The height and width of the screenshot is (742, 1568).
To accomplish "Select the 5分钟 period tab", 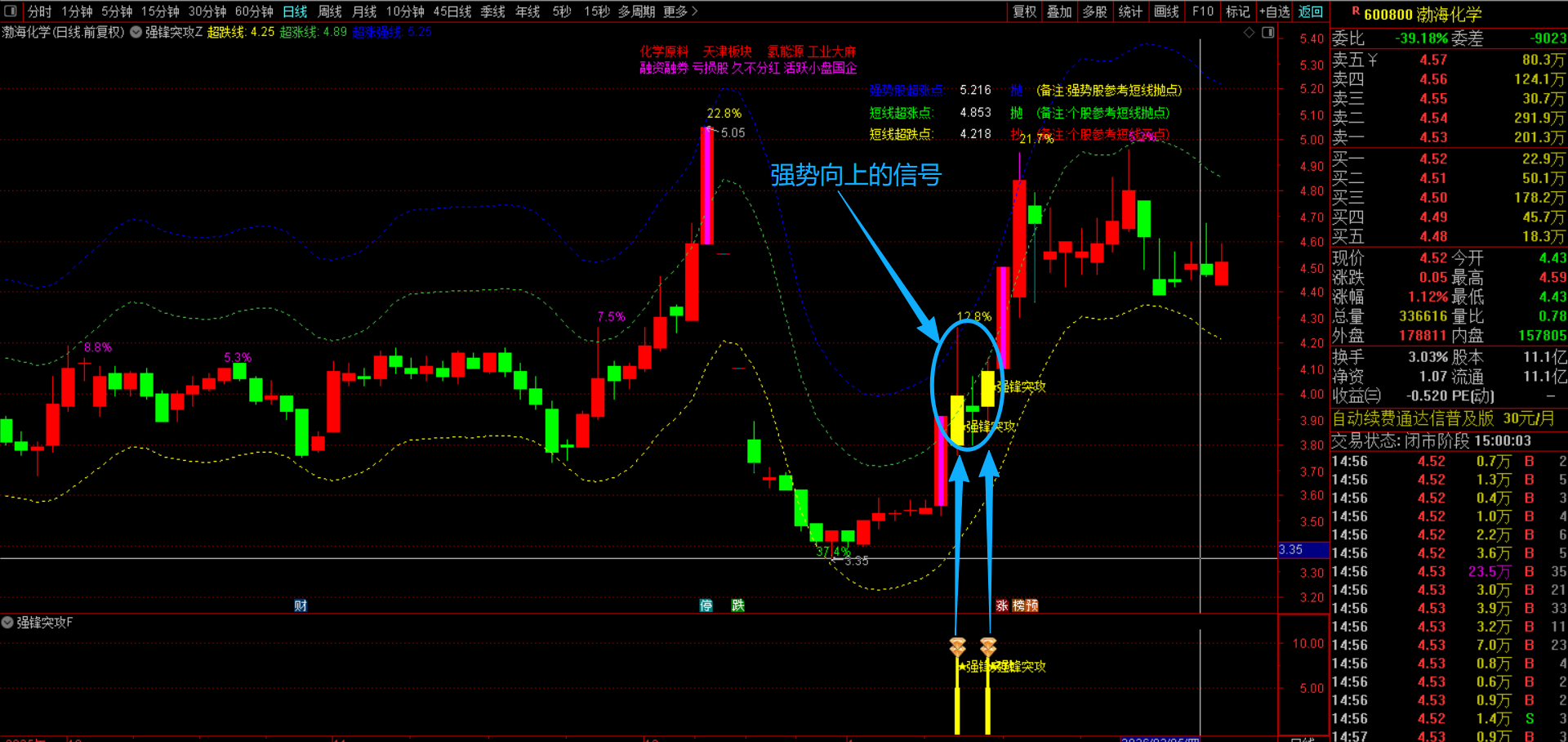I will pyautogui.click(x=117, y=11).
